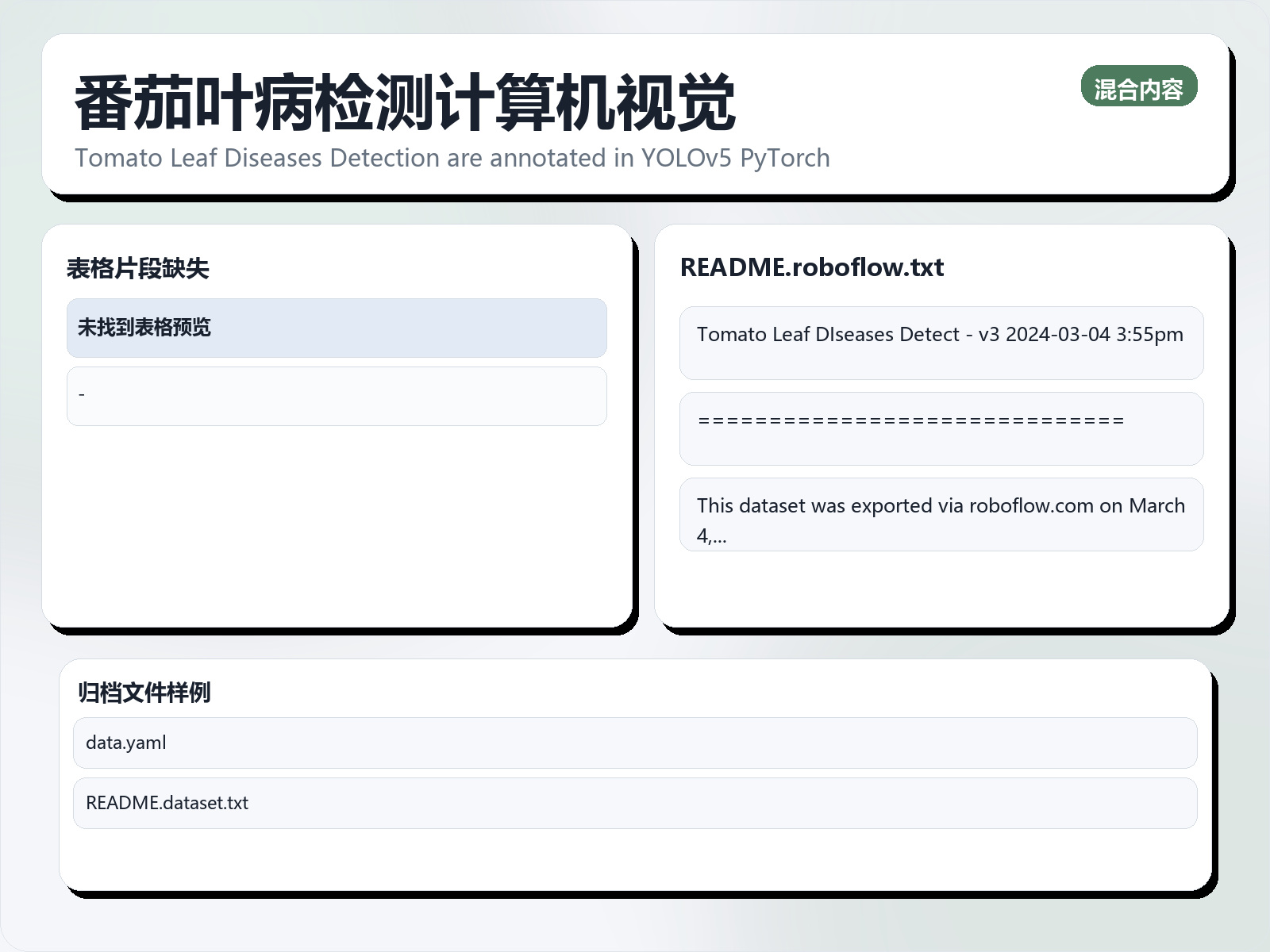Click the dash placeholder row below the notice

(x=336, y=395)
